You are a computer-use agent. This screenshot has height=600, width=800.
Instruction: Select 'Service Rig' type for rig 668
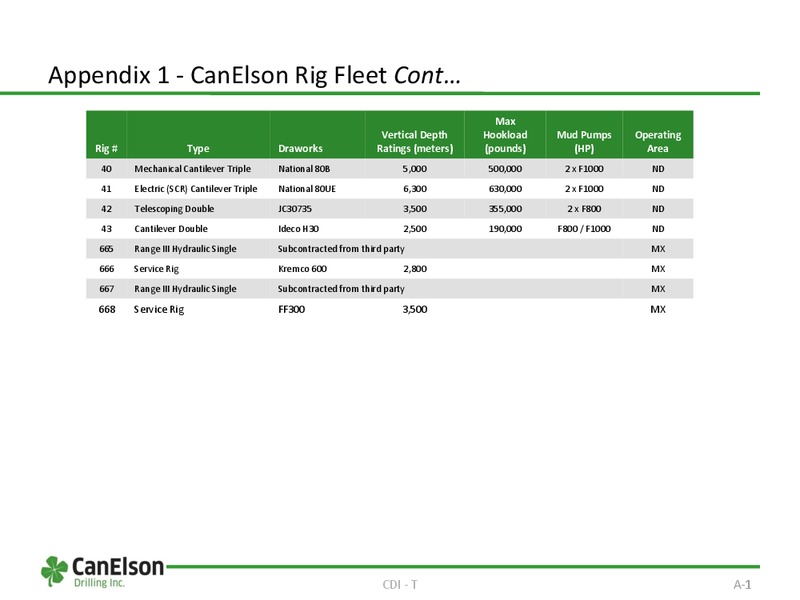click(x=159, y=310)
